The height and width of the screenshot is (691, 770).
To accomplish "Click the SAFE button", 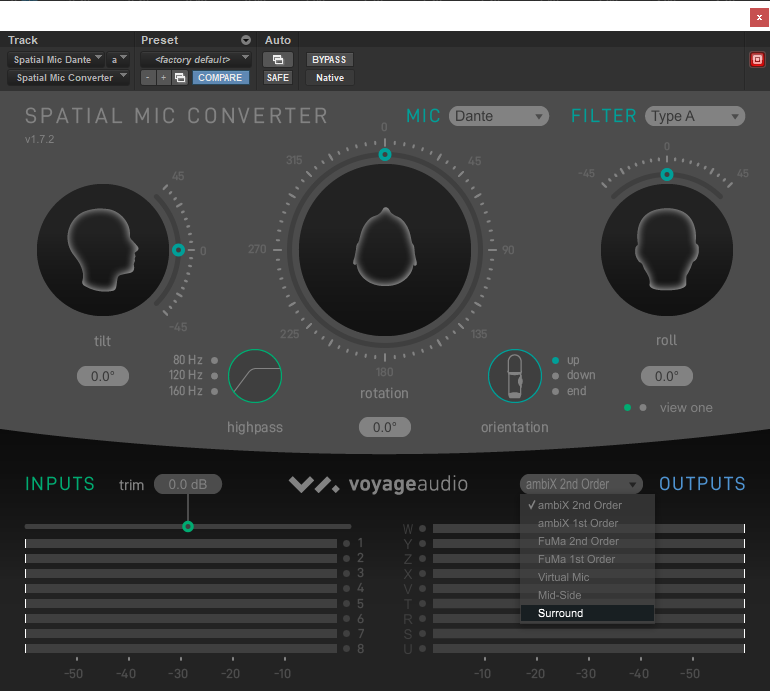I will click(278, 78).
